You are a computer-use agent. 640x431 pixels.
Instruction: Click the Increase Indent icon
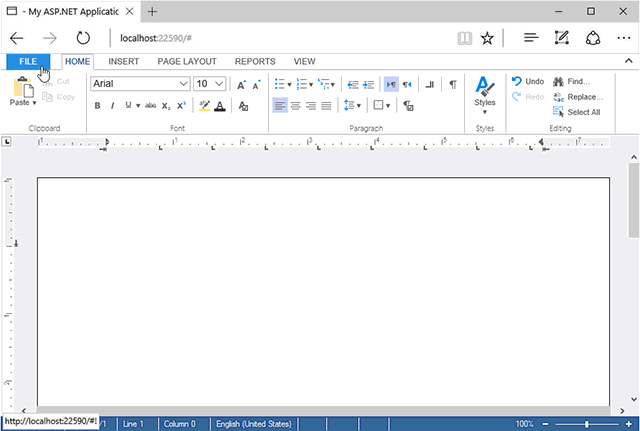point(369,84)
